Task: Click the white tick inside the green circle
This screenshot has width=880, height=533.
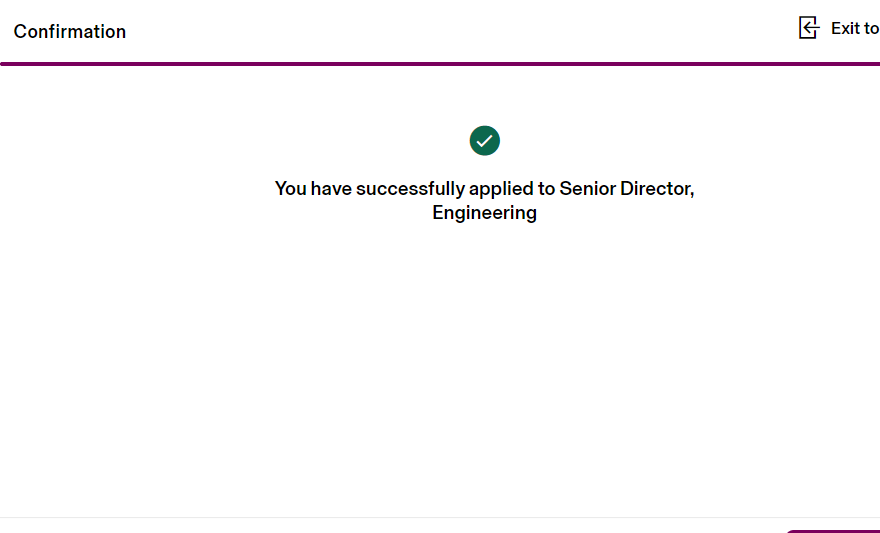Action: click(x=485, y=141)
